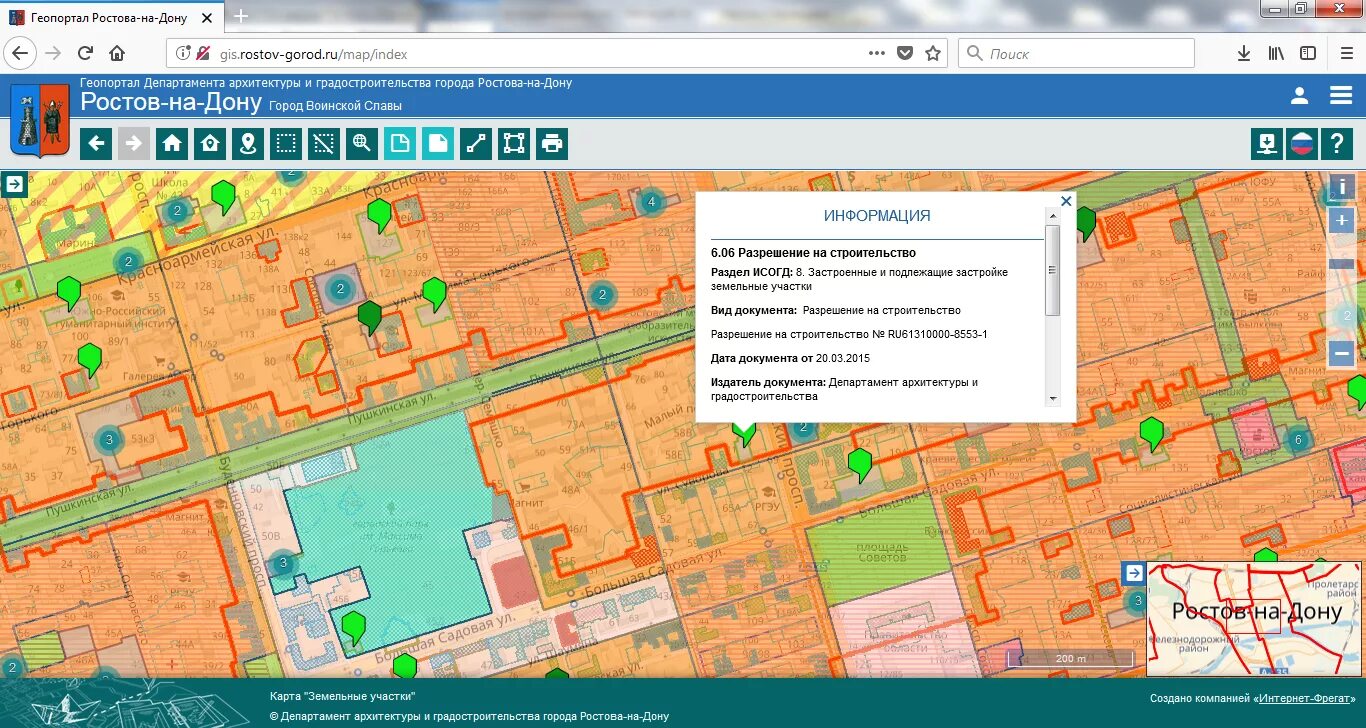
Task: Zoom out with the map minus button
Action: [x=1342, y=354]
